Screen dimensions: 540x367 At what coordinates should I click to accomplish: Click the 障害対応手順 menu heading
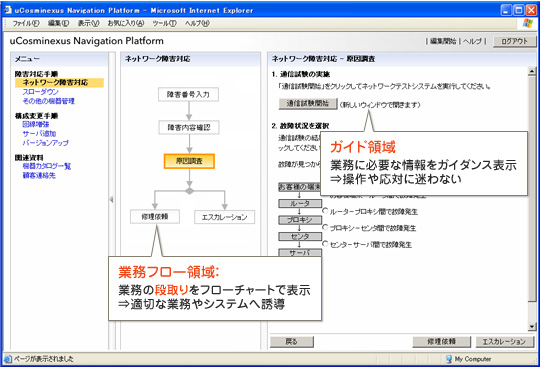[x=37, y=74]
